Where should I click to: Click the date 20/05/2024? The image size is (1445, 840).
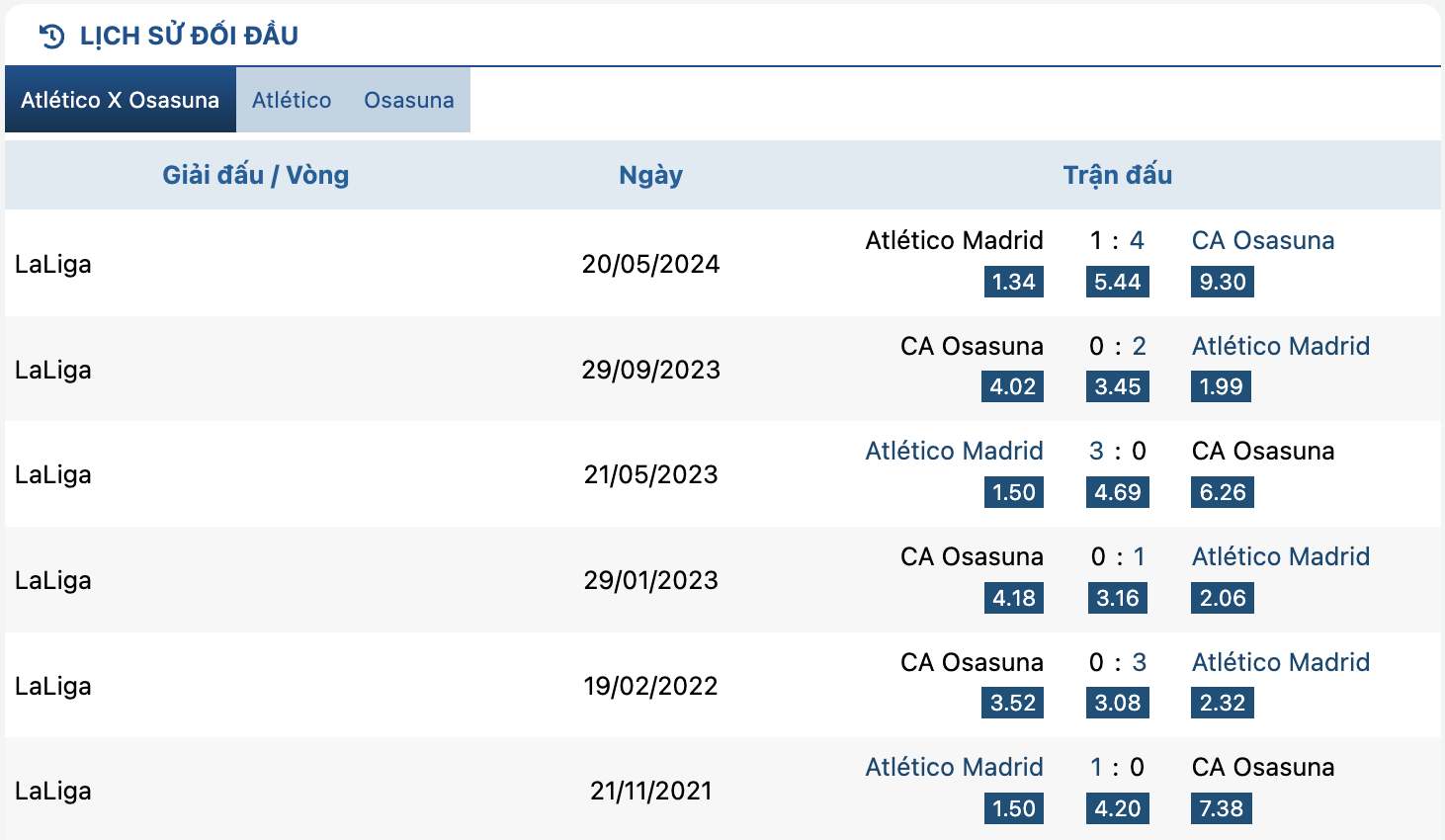[650, 264]
